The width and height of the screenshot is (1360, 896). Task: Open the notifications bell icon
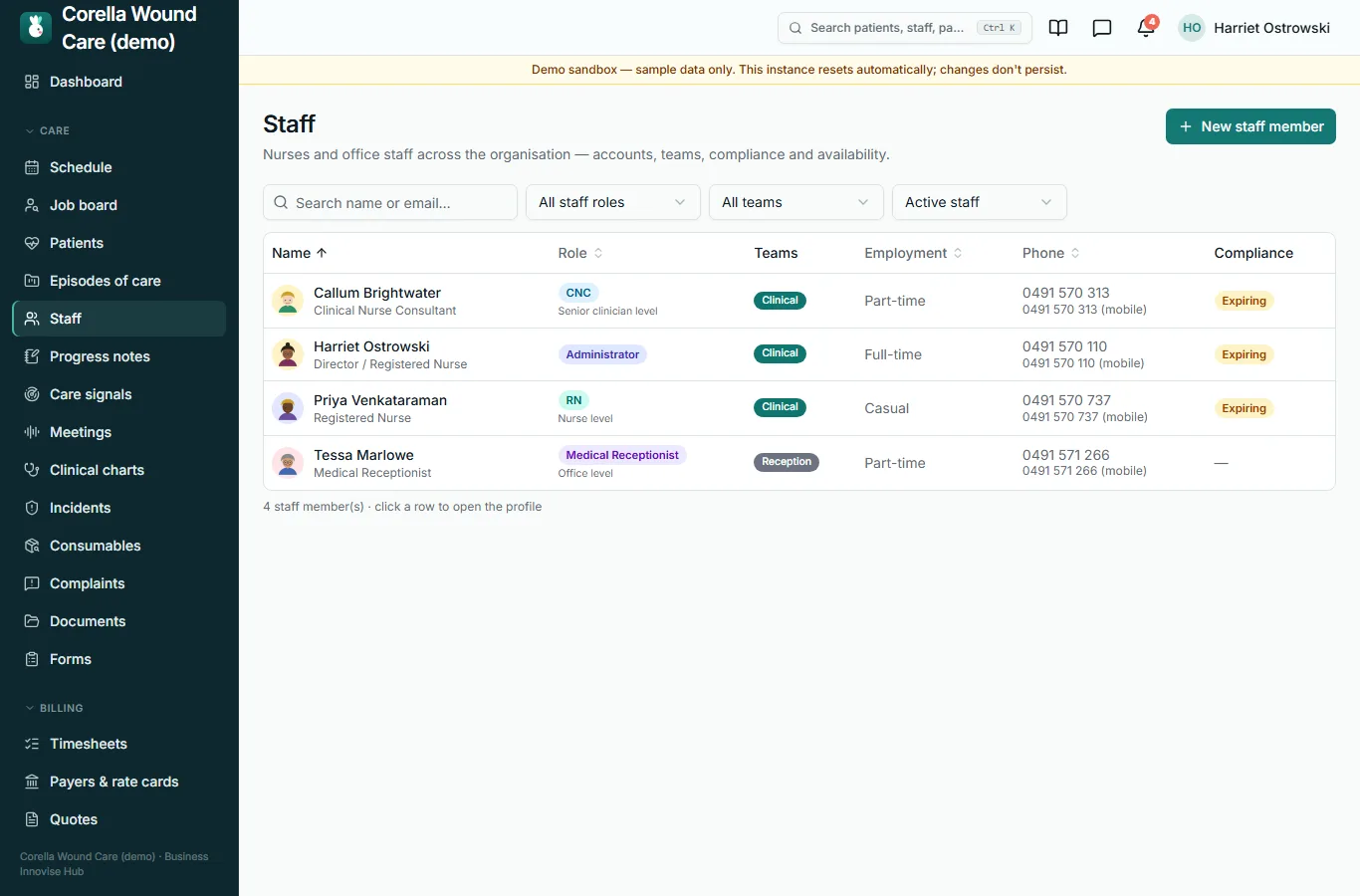point(1146,28)
